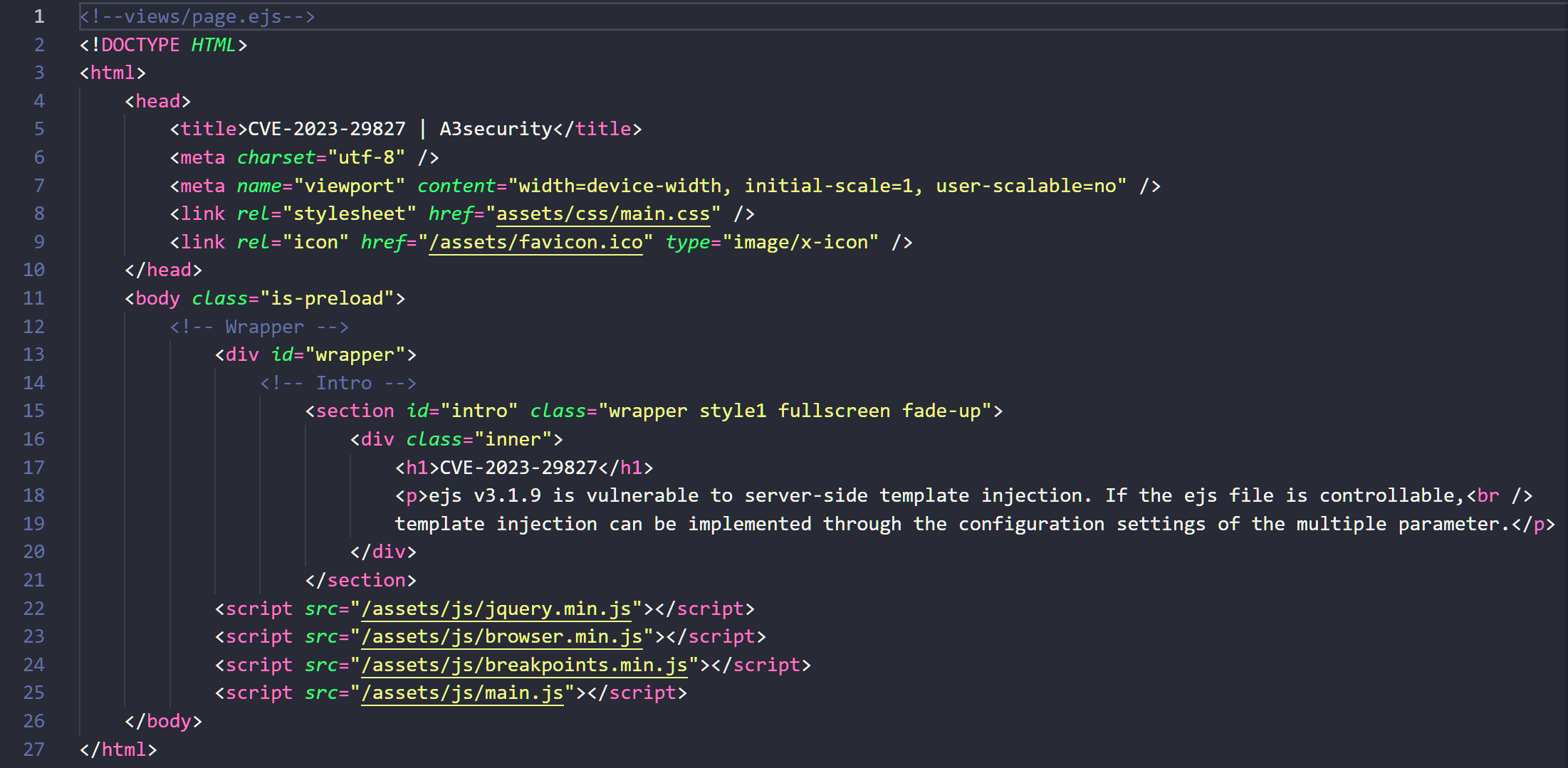Click the user-scalable=no text
Screen dimensions: 1568x768
[x=1026, y=186]
